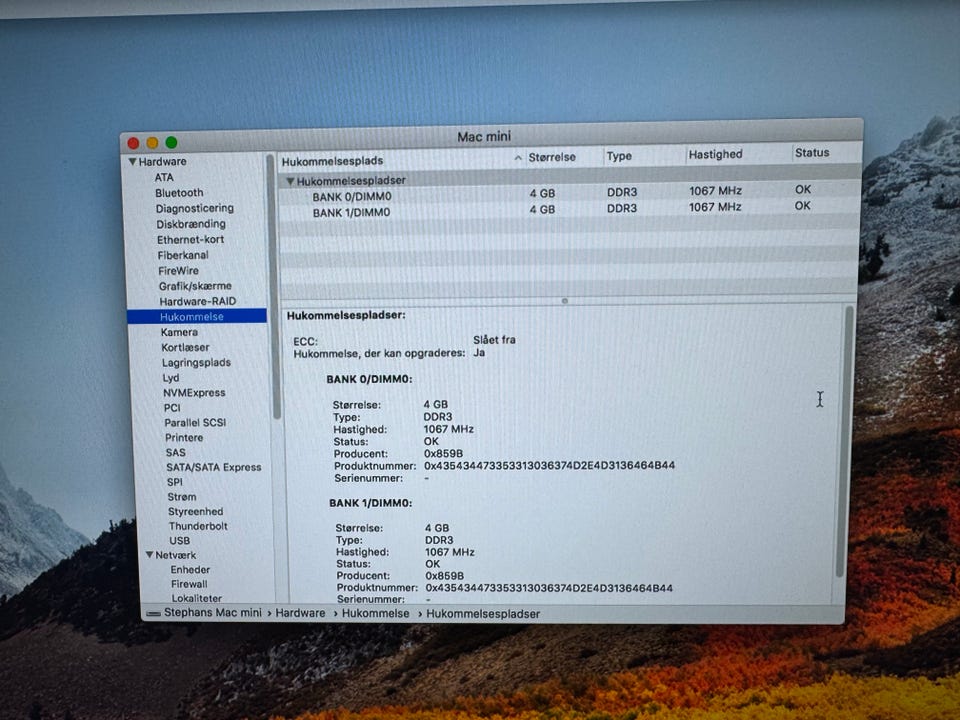The image size is (960, 720).
Task: Click Hukommelsespladser in the bottom path bar
Action: coord(483,614)
